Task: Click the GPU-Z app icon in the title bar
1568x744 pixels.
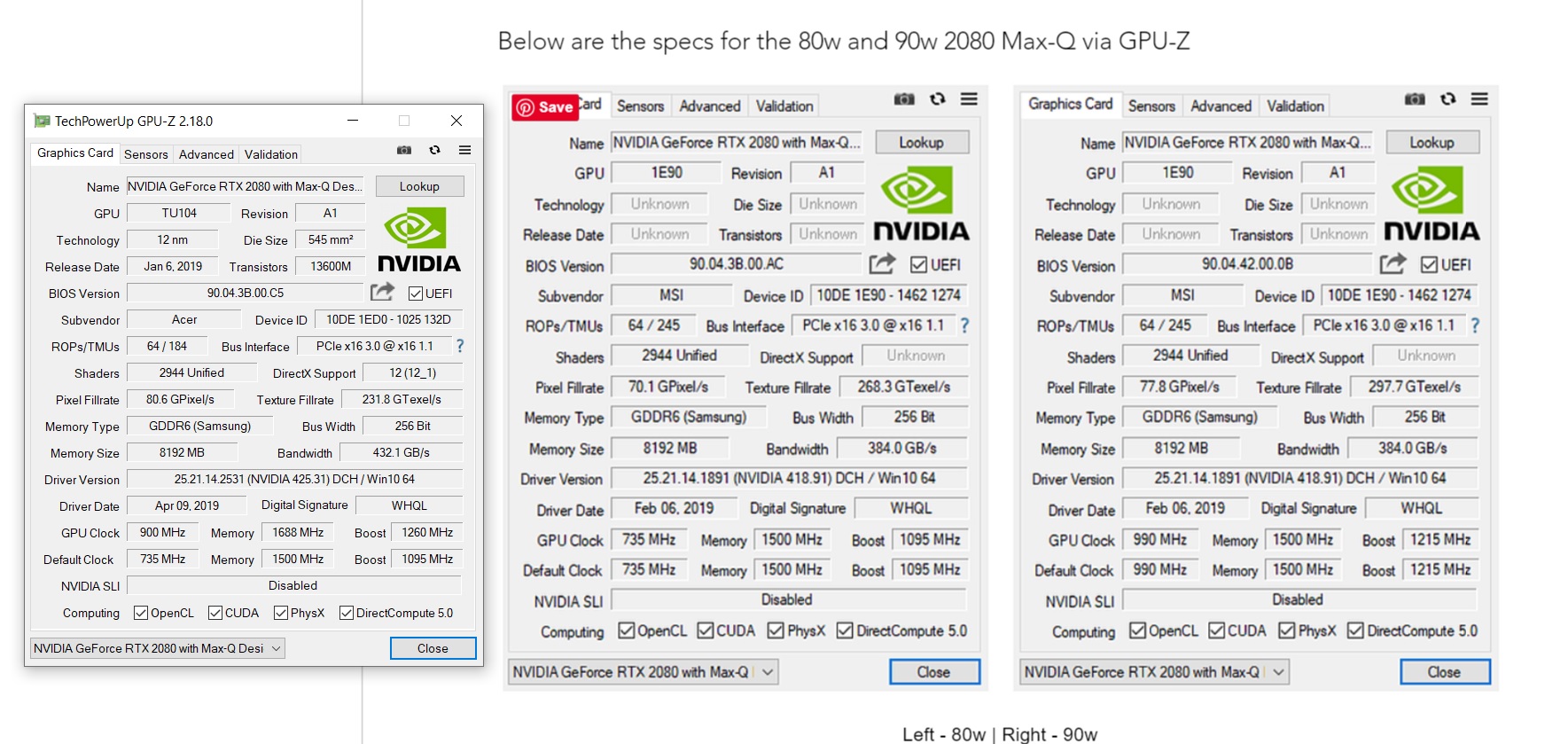Action: [x=42, y=121]
